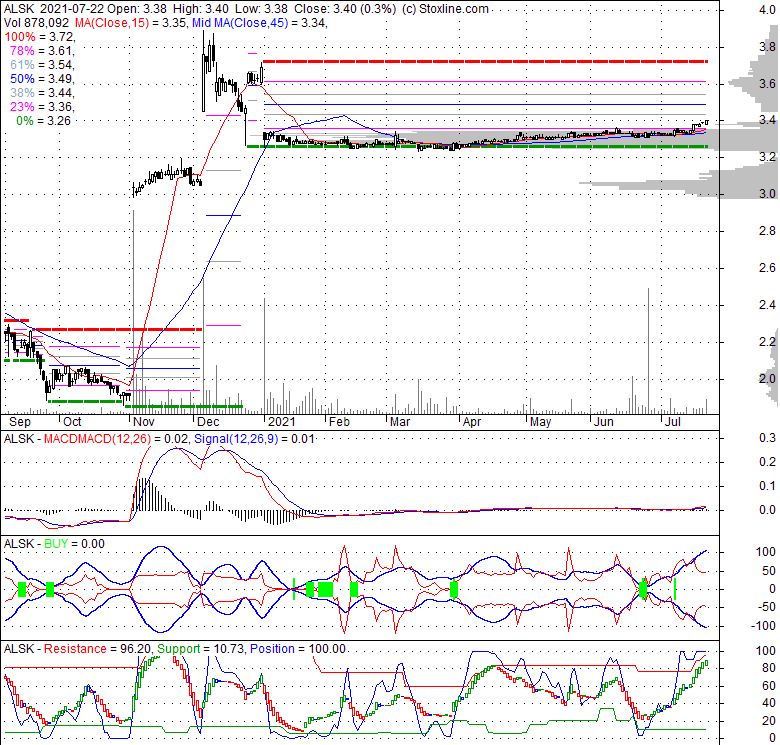Click the 'Mar' month label on time axis
This screenshot has width=780, height=745.
coord(400,422)
